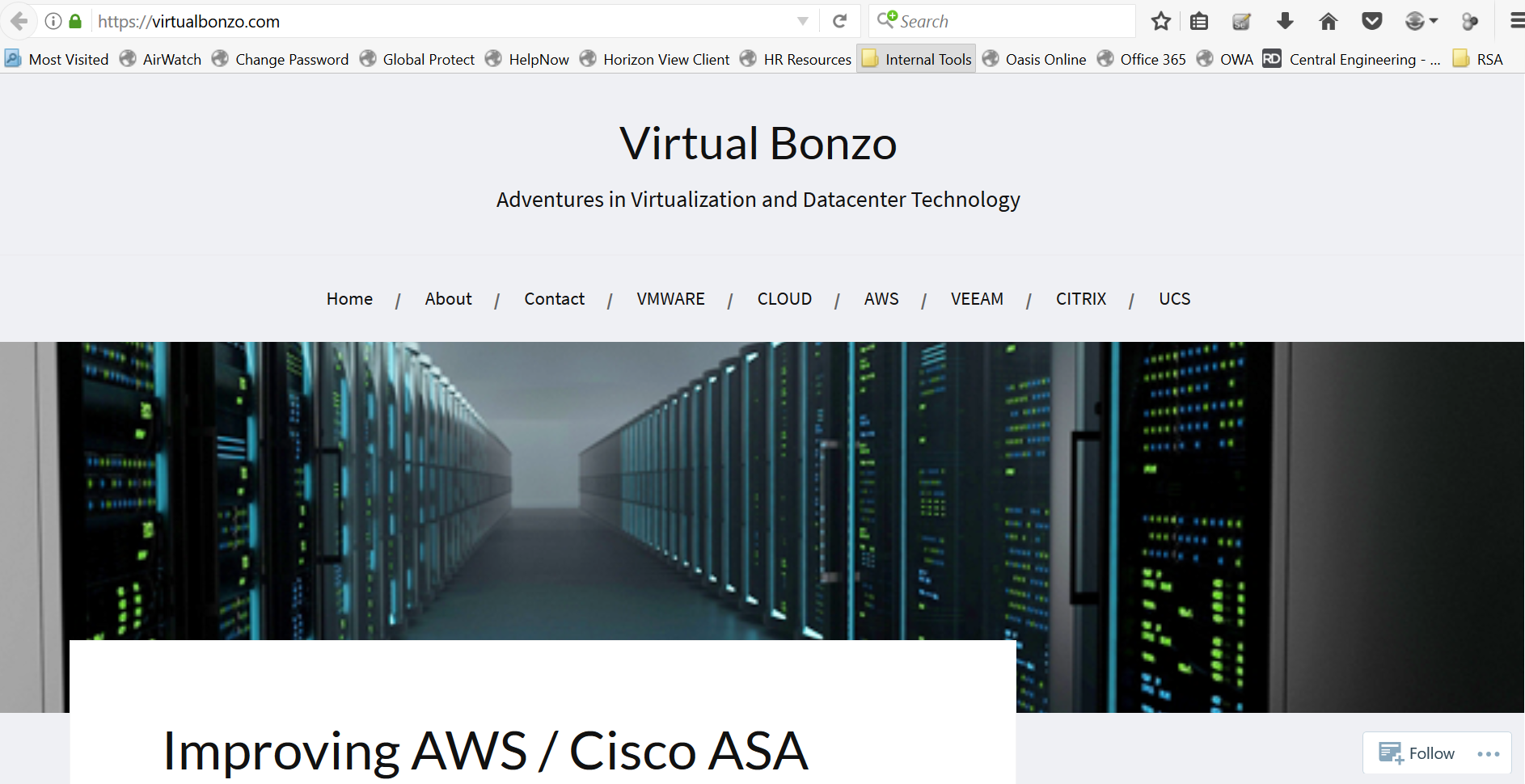Open the Oasis Online bookmark
The width and height of the screenshot is (1525, 784).
click(x=1034, y=59)
